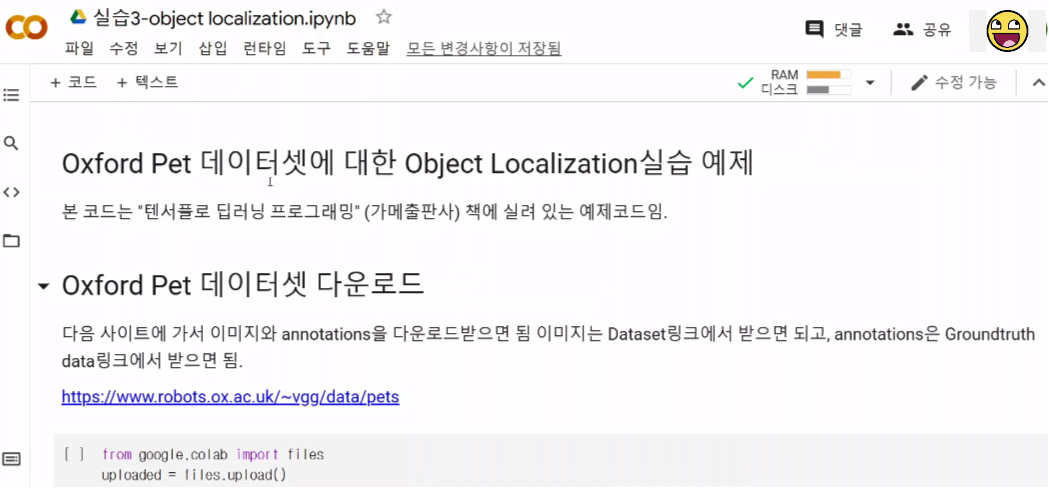The height and width of the screenshot is (488, 1049).
Task: Add a code cell with + 코드
Action: 74,82
